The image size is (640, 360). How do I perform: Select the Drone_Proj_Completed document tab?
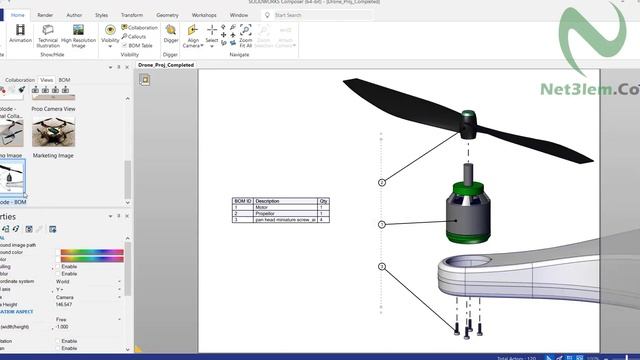(x=166, y=65)
